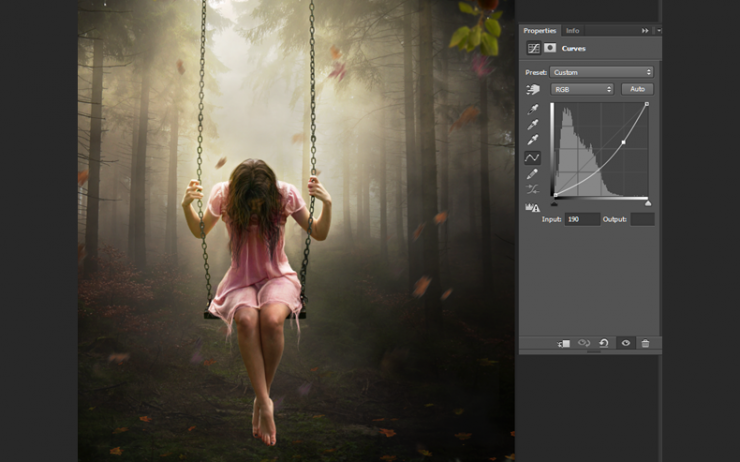The height and width of the screenshot is (462, 740).
Task: Reset curves to adjustment defaults
Action: pyautogui.click(x=604, y=343)
